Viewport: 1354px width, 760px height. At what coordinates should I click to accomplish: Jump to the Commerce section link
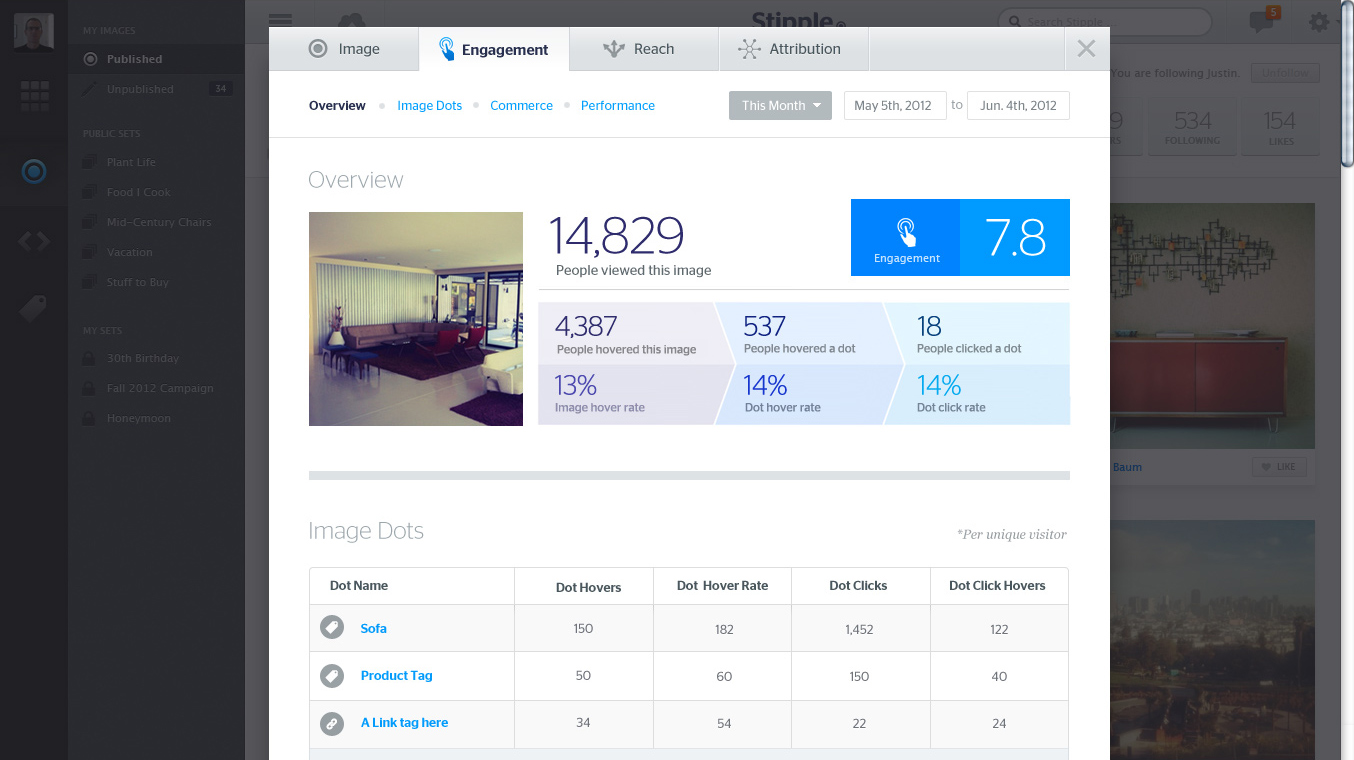click(x=521, y=106)
